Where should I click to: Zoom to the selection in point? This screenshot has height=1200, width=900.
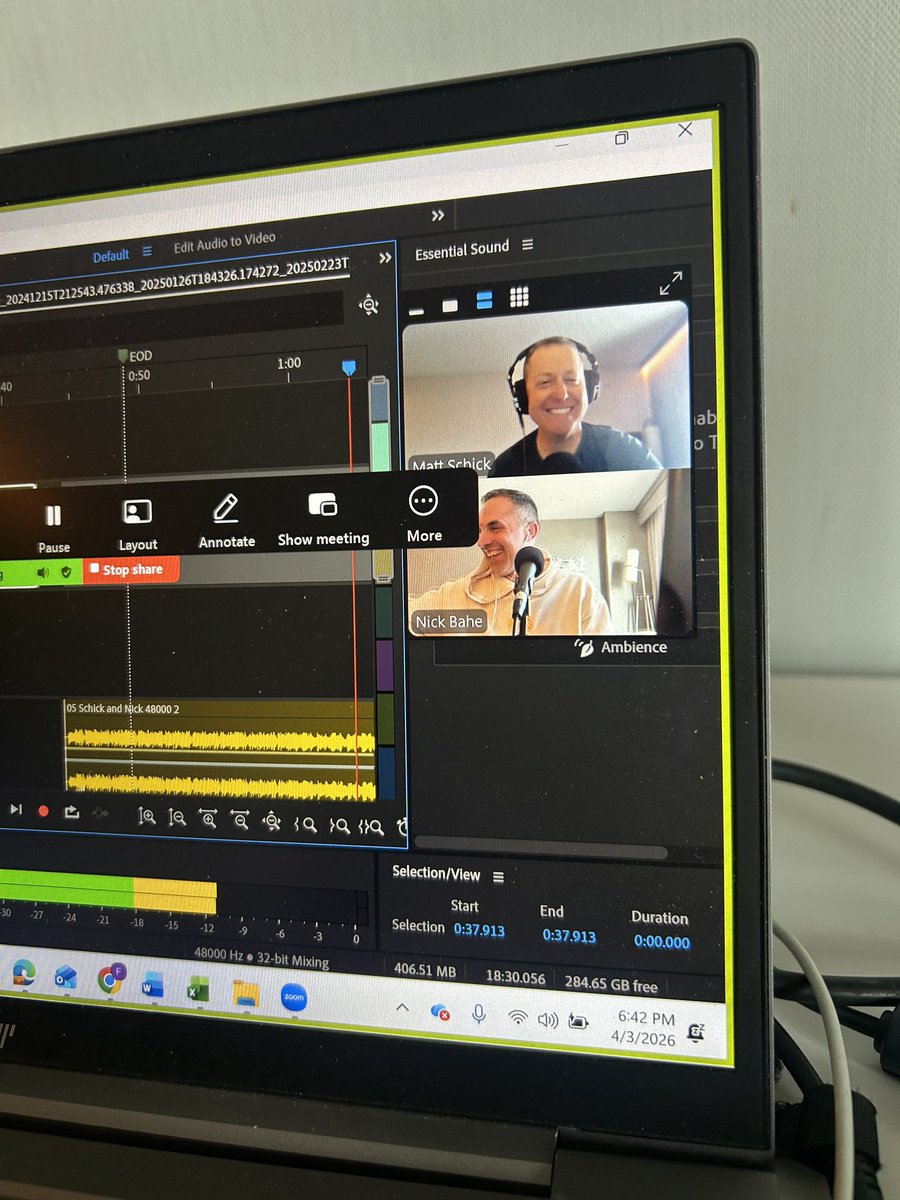(x=306, y=825)
